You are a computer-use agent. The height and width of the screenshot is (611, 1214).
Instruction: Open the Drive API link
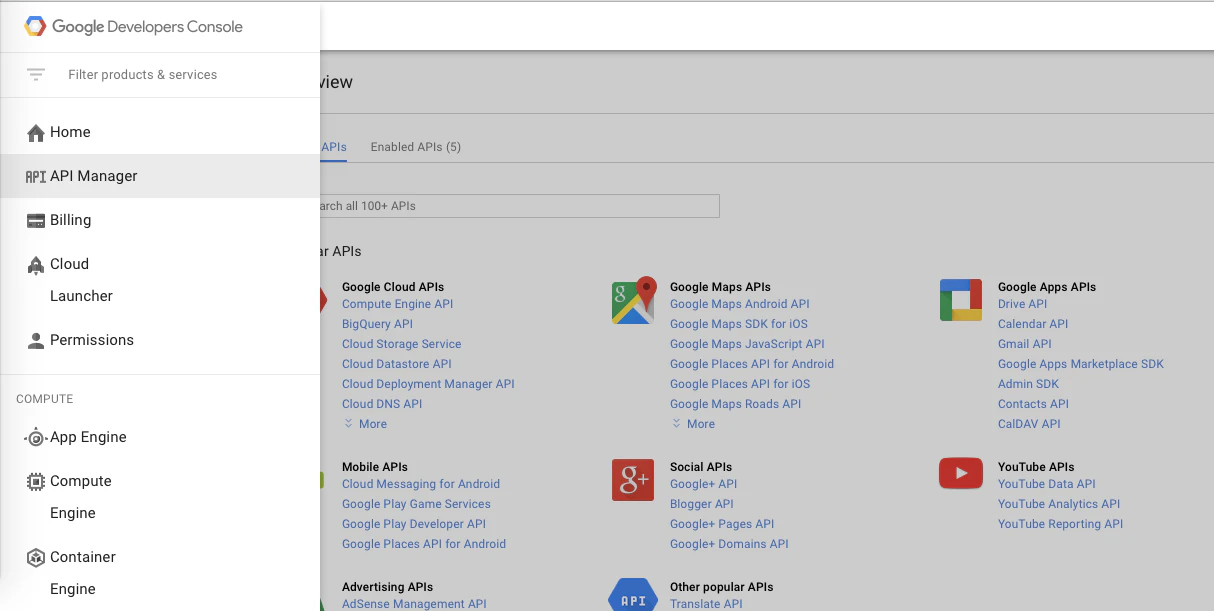pyautogui.click(x=1022, y=304)
